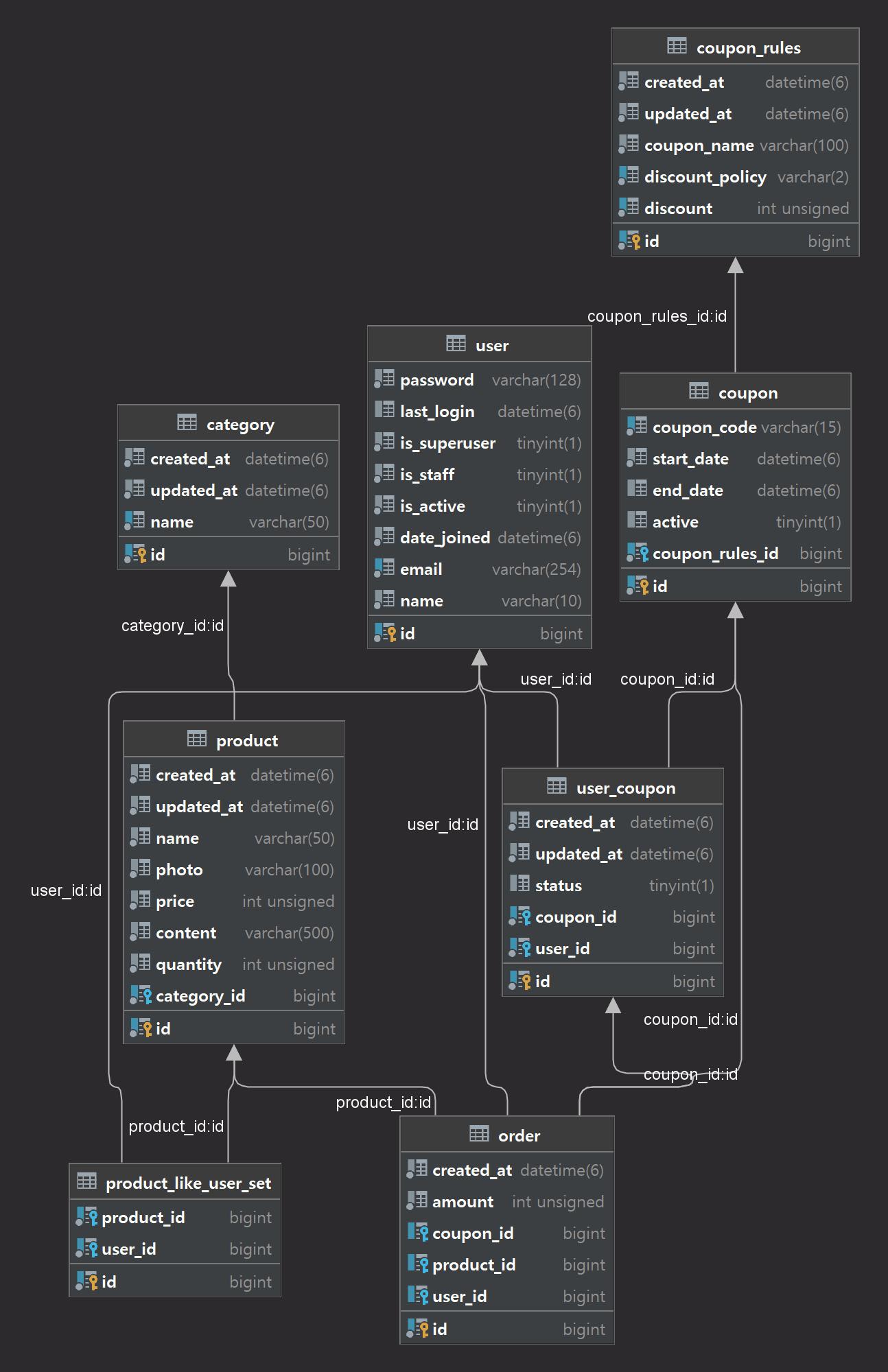Select the discount column in coupon_rules

(x=735, y=208)
